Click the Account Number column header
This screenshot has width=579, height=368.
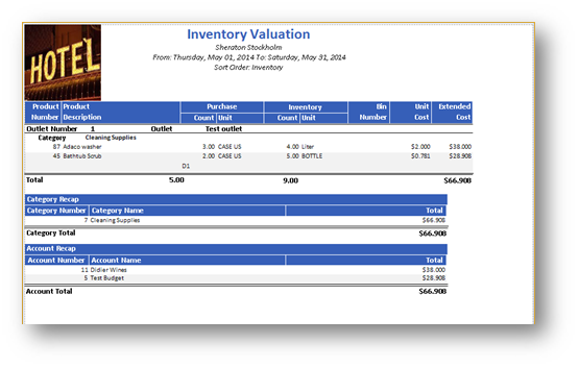tap(56, 260)
